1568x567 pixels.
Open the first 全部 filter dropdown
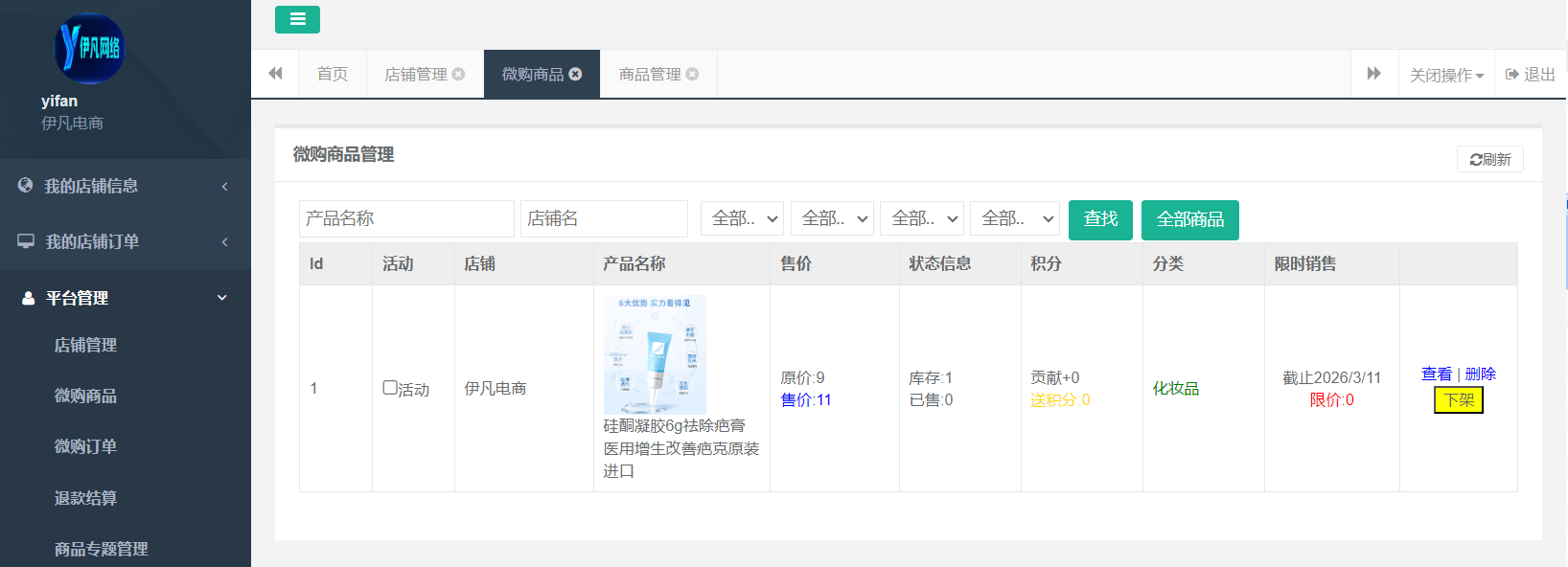coord(743,219)
